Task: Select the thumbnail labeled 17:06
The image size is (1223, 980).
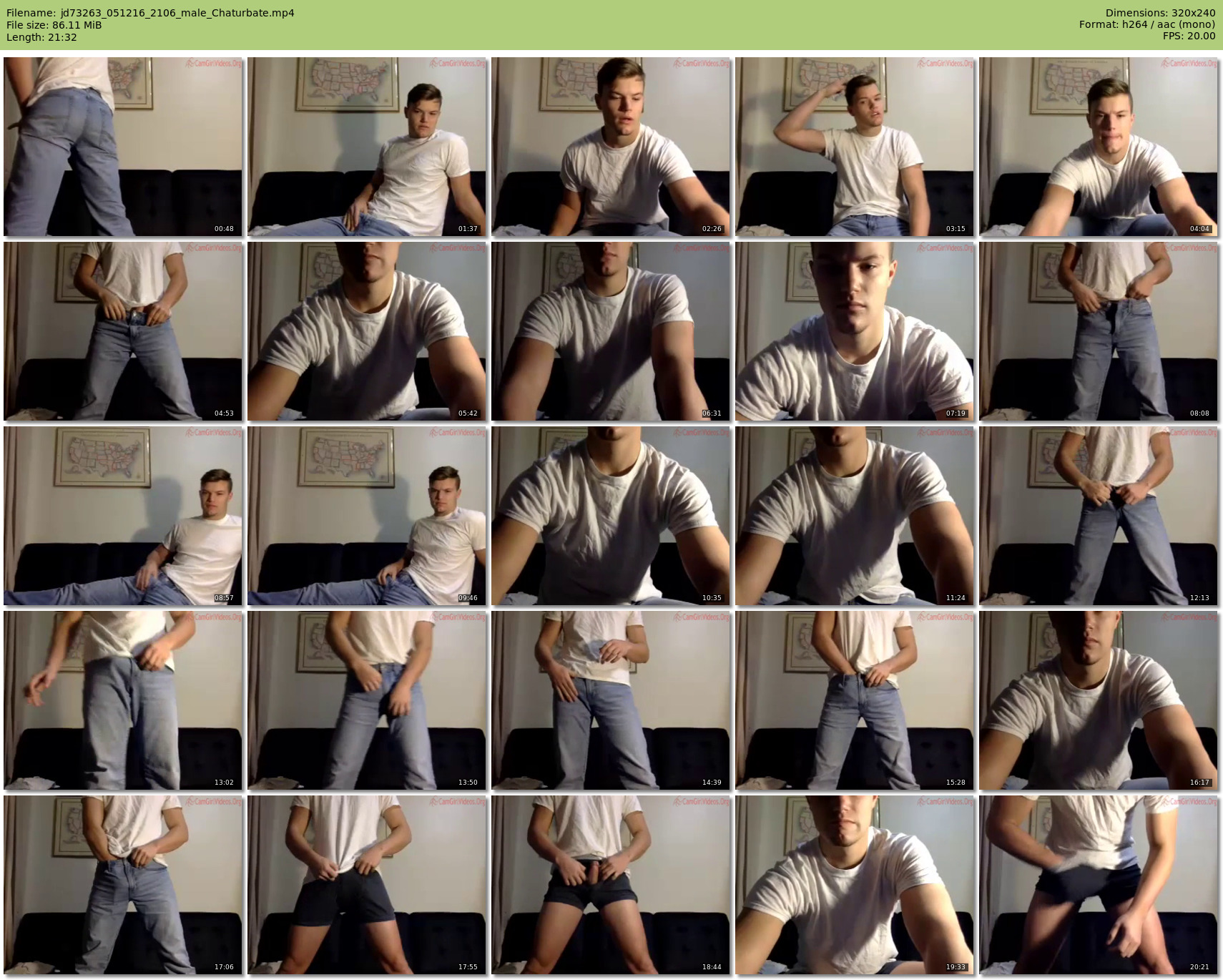Action: pos(123,885)
